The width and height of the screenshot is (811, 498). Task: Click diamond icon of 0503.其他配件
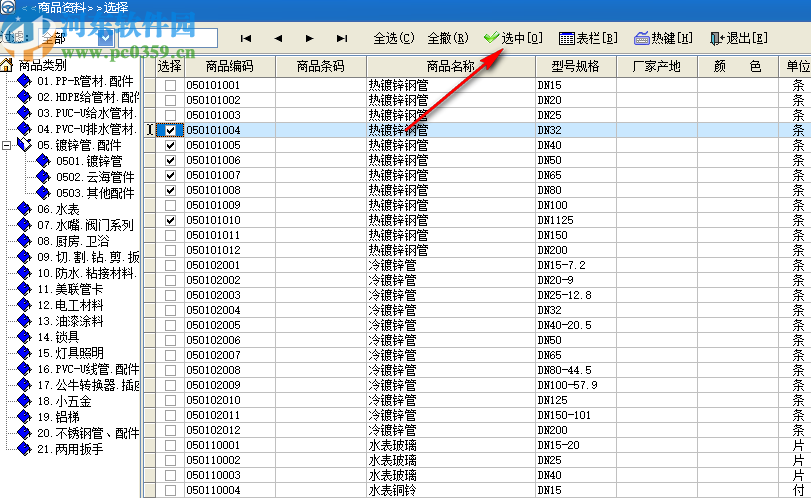tap(43, 193)
